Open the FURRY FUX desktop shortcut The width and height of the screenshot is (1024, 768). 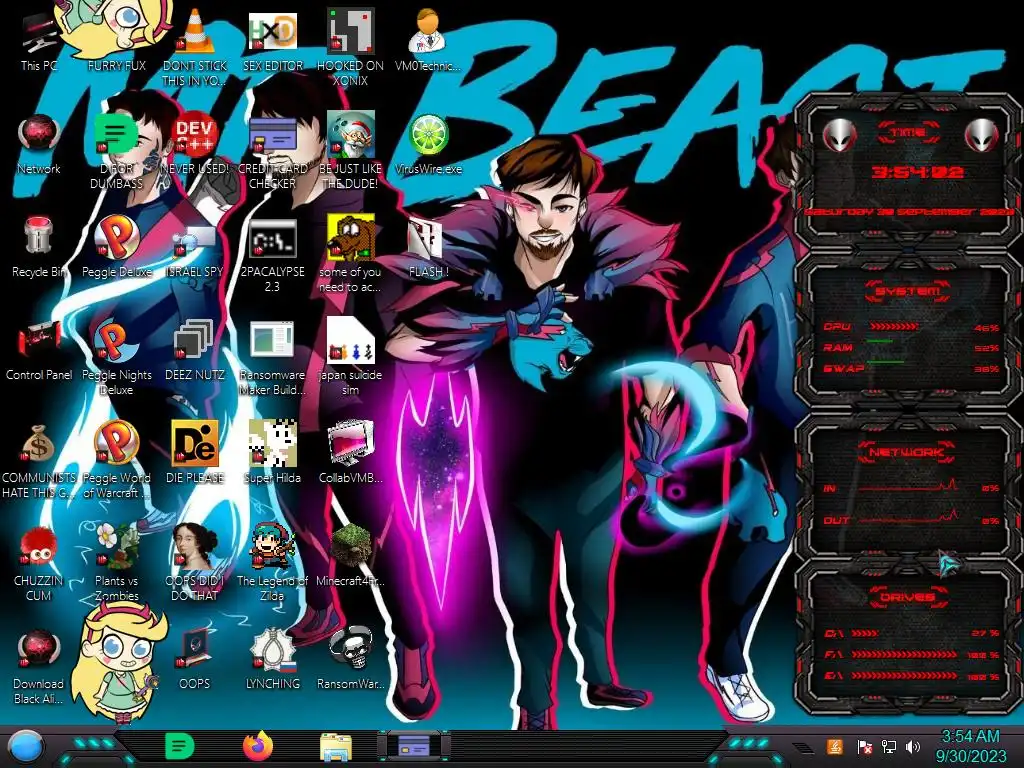(x=117, y=39)
